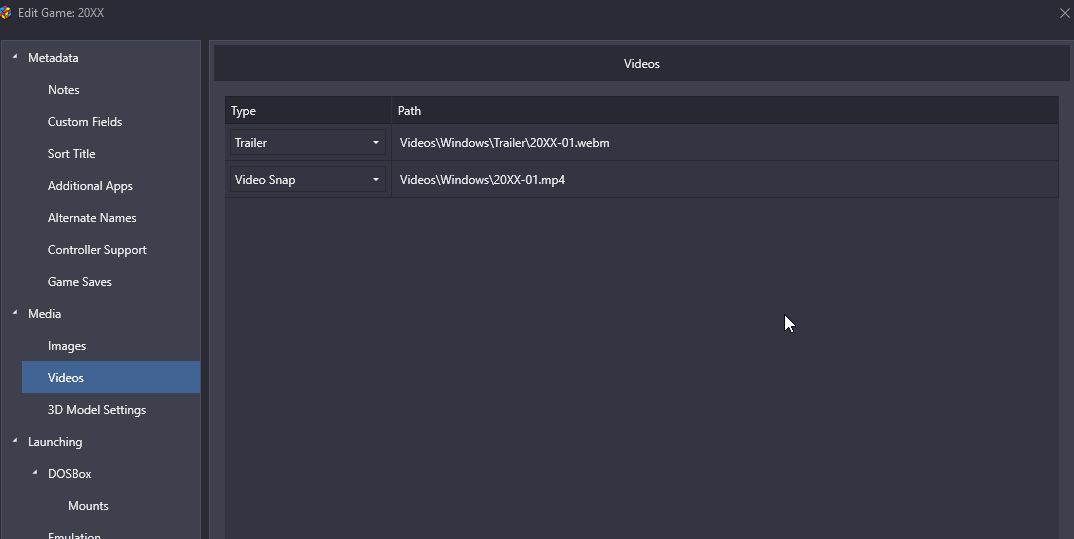The image size is (1074, 539).
Task: Switch to the Images media page
Action: [x=67, y=346]
